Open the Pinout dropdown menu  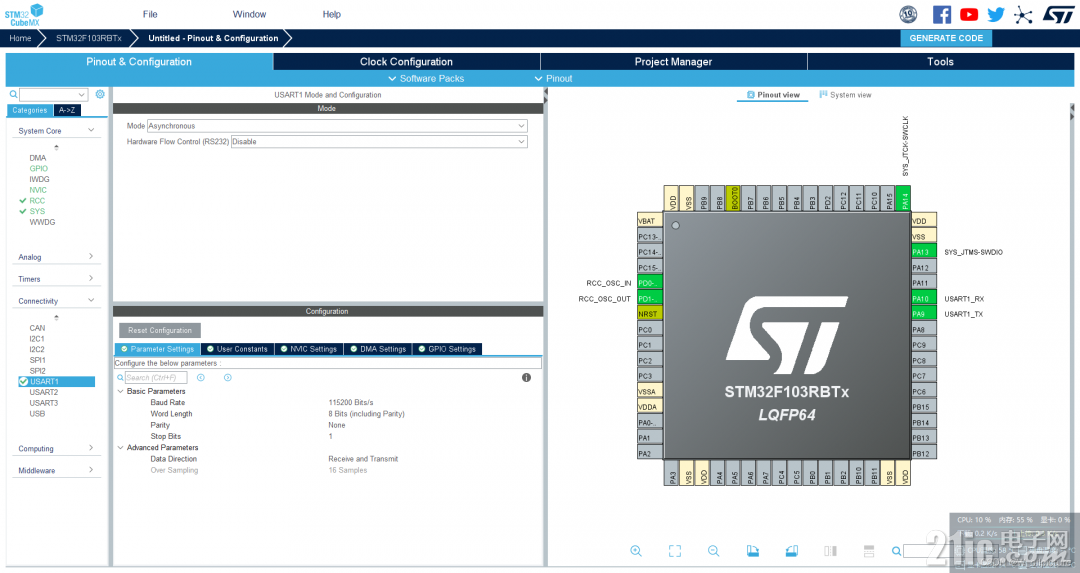553,79
